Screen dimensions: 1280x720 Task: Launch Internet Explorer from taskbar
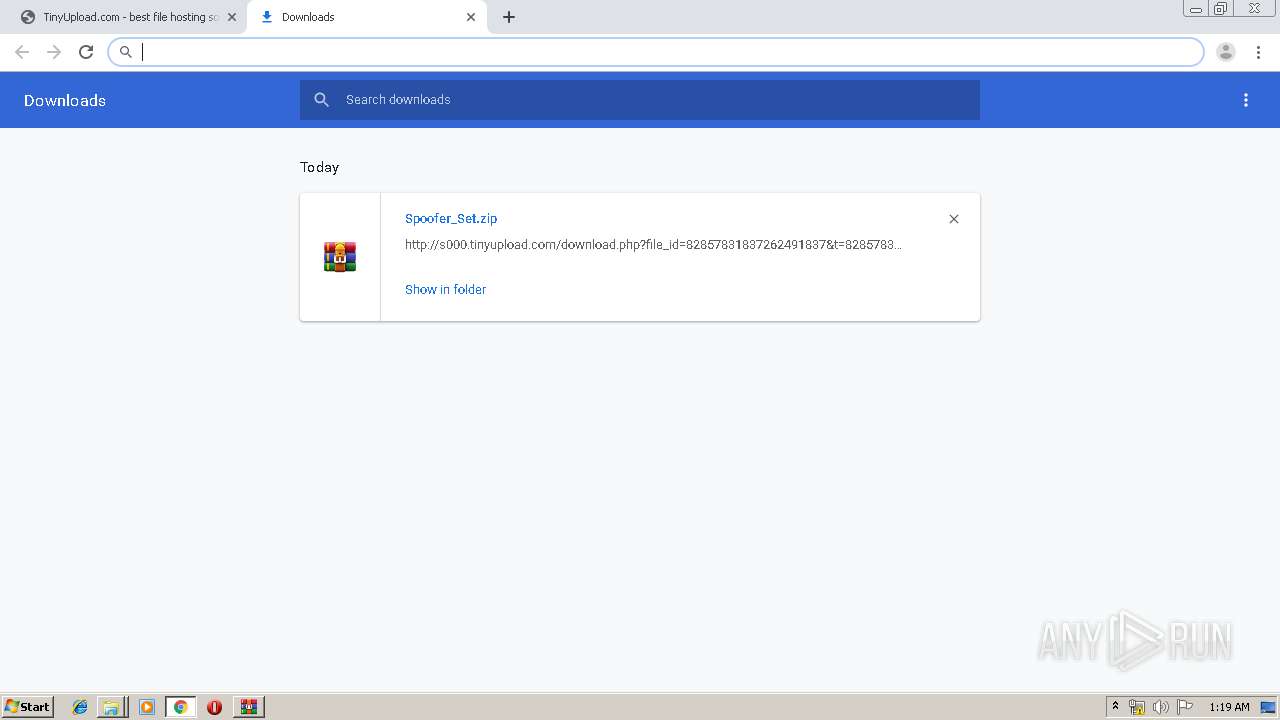[80, 707]
